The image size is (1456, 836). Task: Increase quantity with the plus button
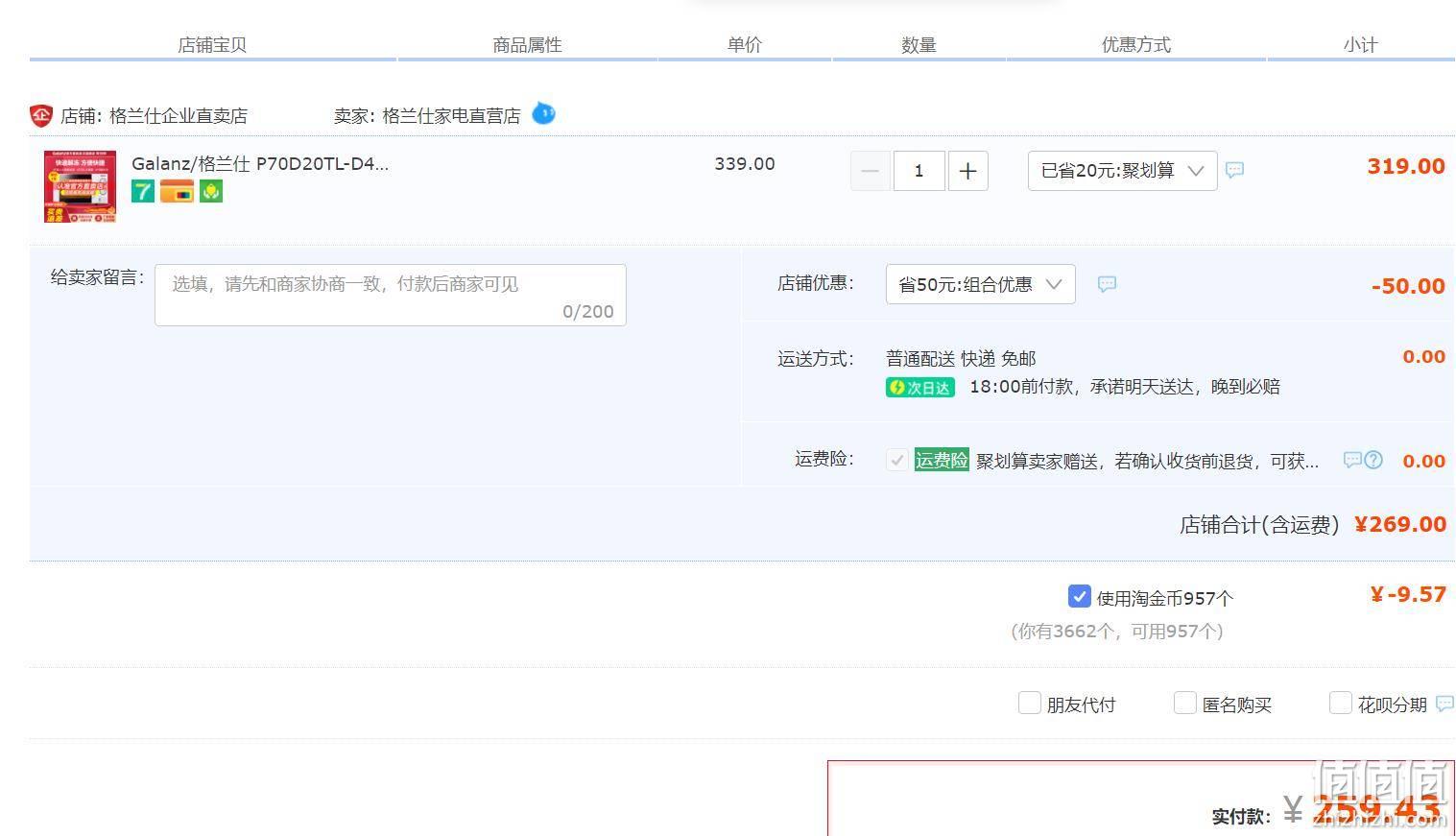point(967,171)
